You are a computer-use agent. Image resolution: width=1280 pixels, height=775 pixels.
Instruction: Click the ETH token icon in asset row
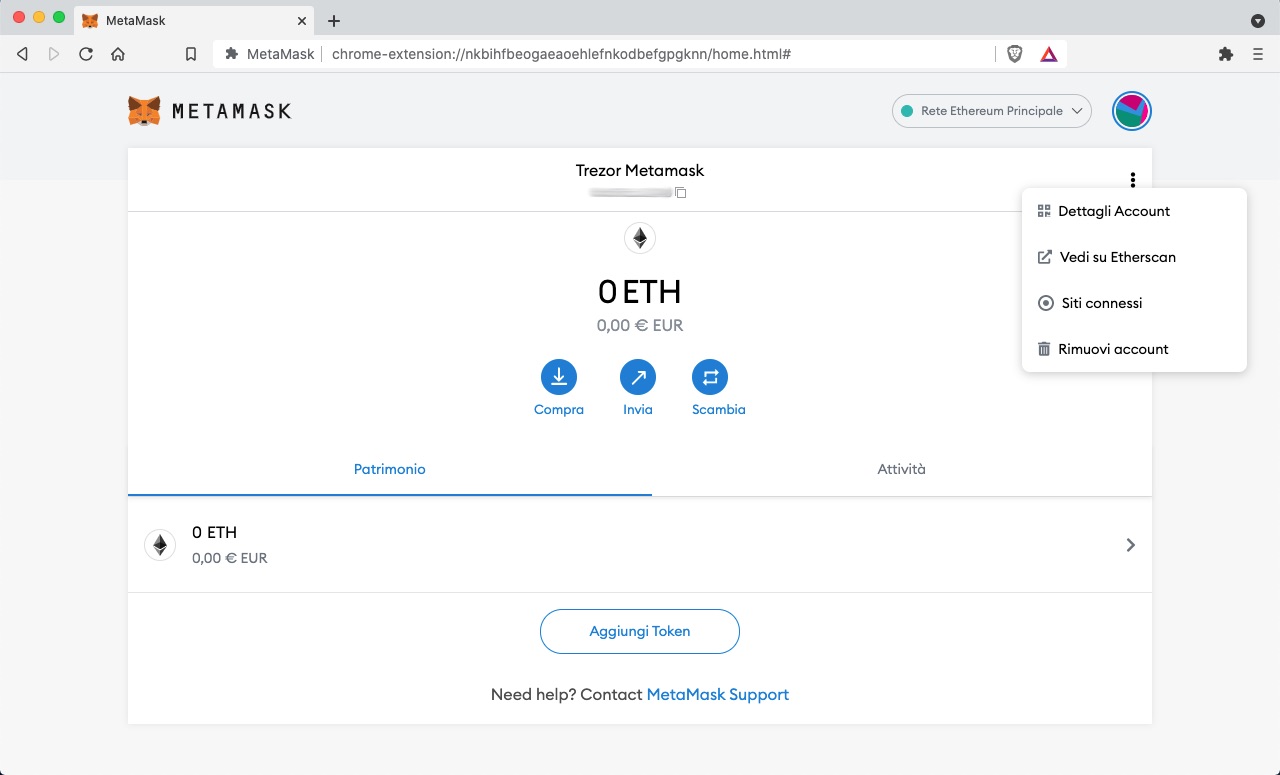pos(160,545)
